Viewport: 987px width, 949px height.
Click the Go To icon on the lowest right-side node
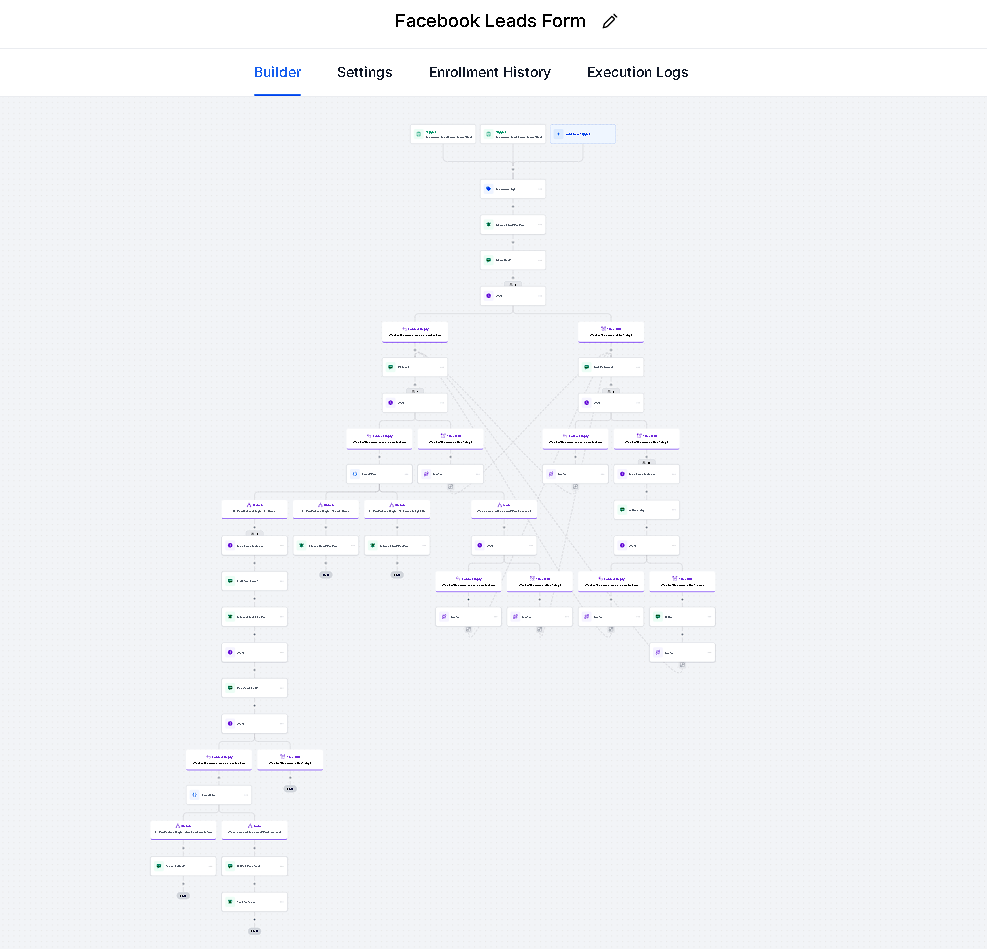(x=657, y=653)
